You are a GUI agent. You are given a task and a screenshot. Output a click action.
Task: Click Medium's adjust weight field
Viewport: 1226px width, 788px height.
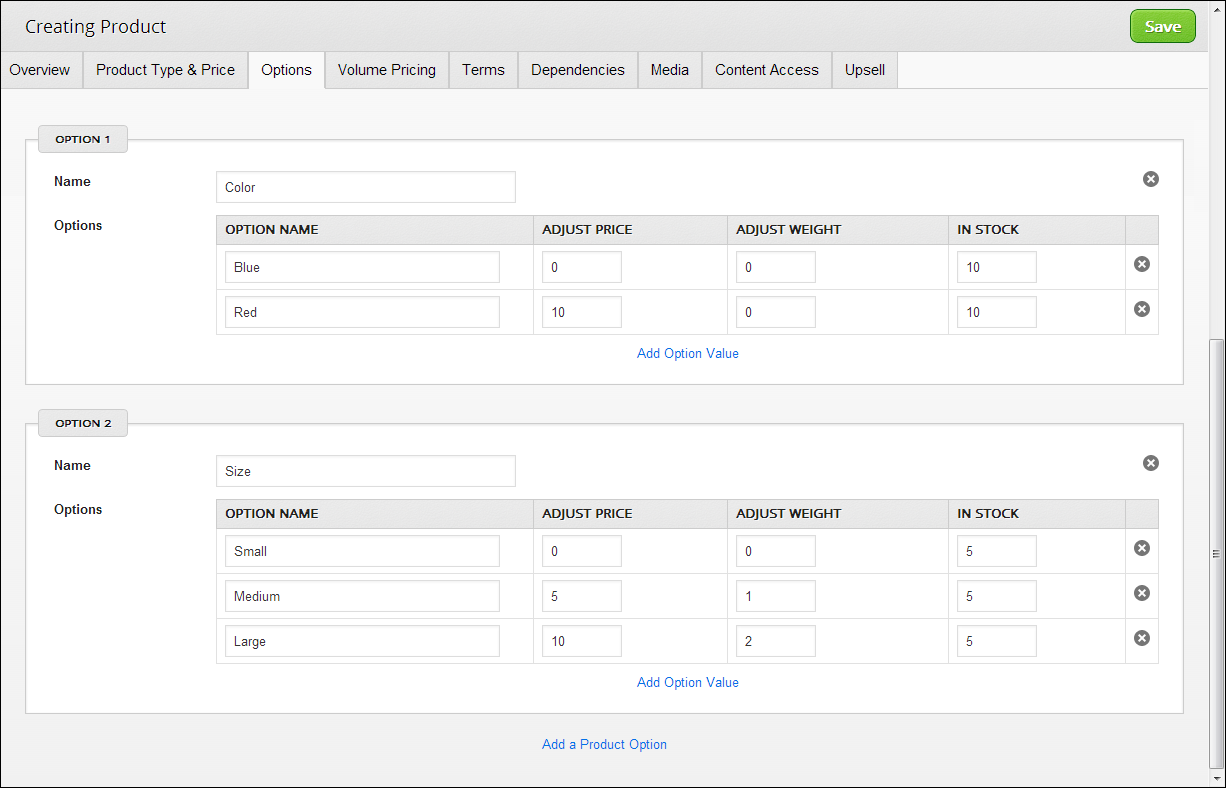pos(776,596)
